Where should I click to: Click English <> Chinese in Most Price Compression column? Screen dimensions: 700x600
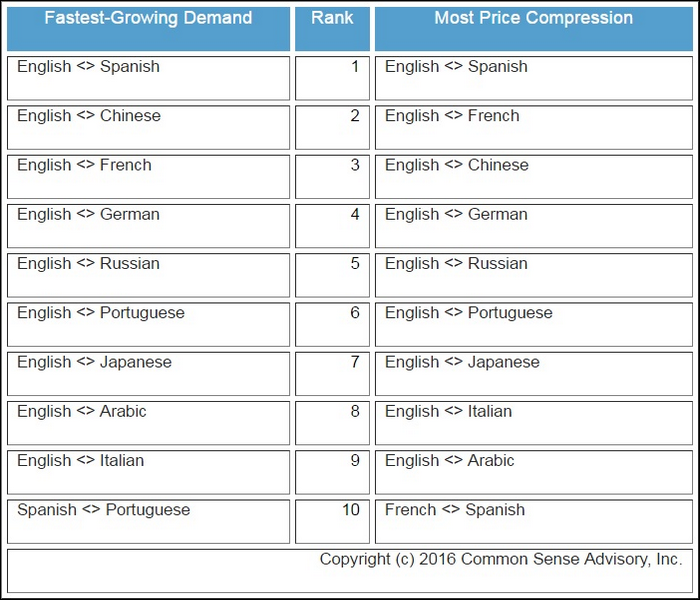tap(457, 165)
